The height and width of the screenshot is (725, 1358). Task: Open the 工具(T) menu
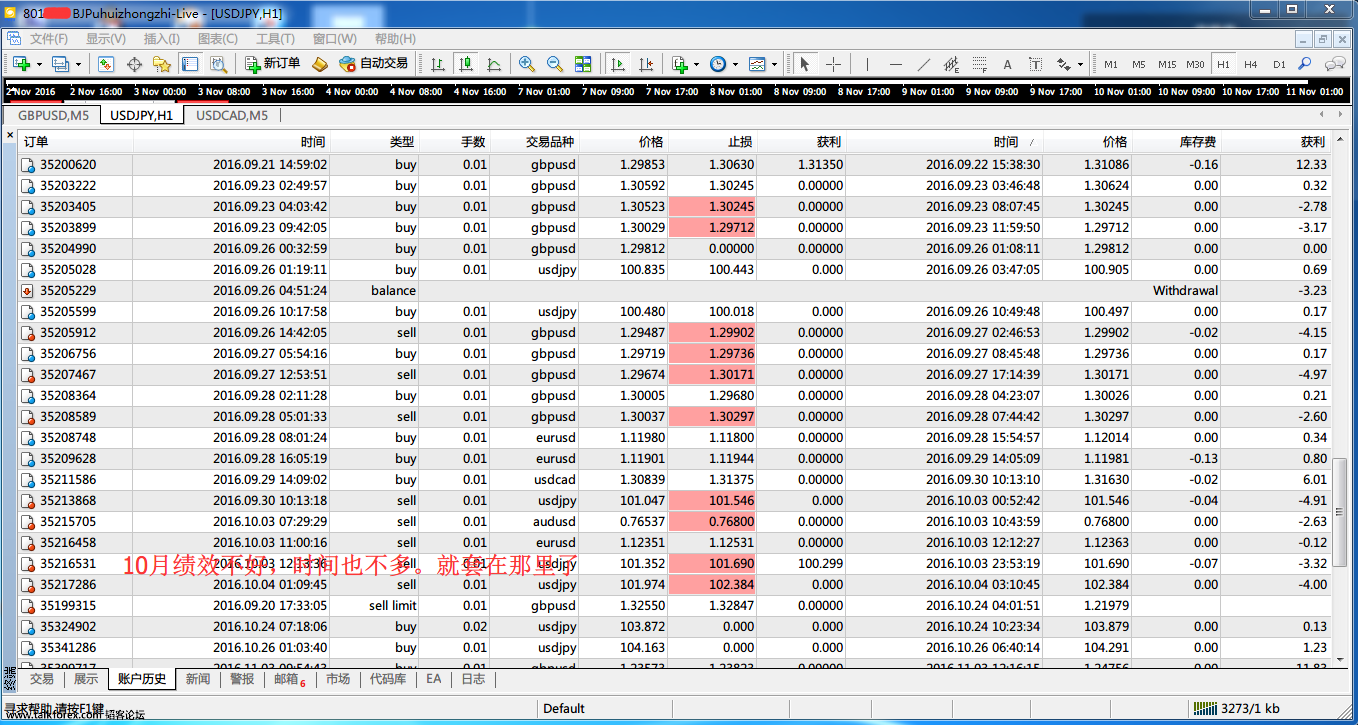coord(275,39)
